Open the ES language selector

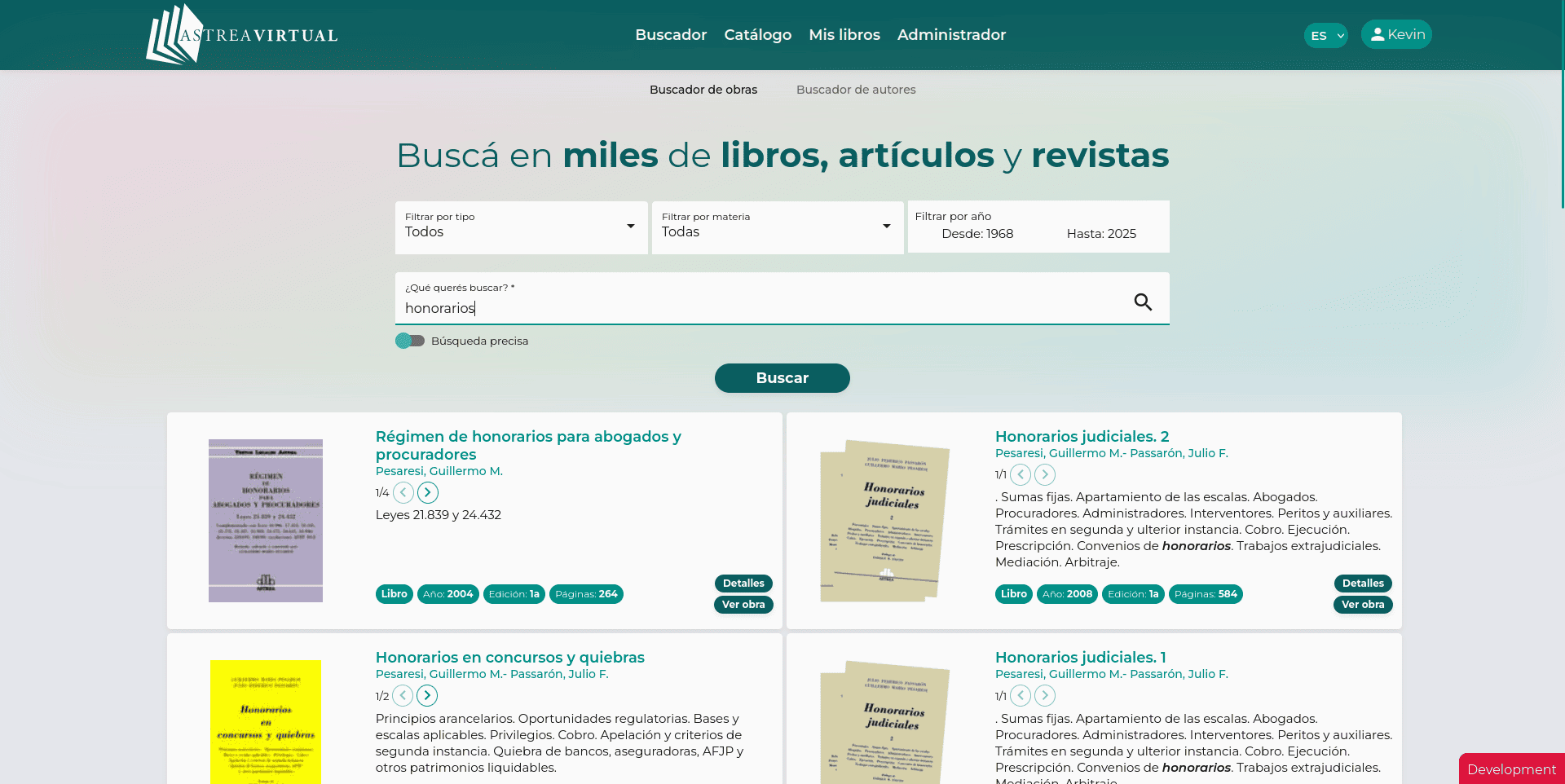[1326, 35]
